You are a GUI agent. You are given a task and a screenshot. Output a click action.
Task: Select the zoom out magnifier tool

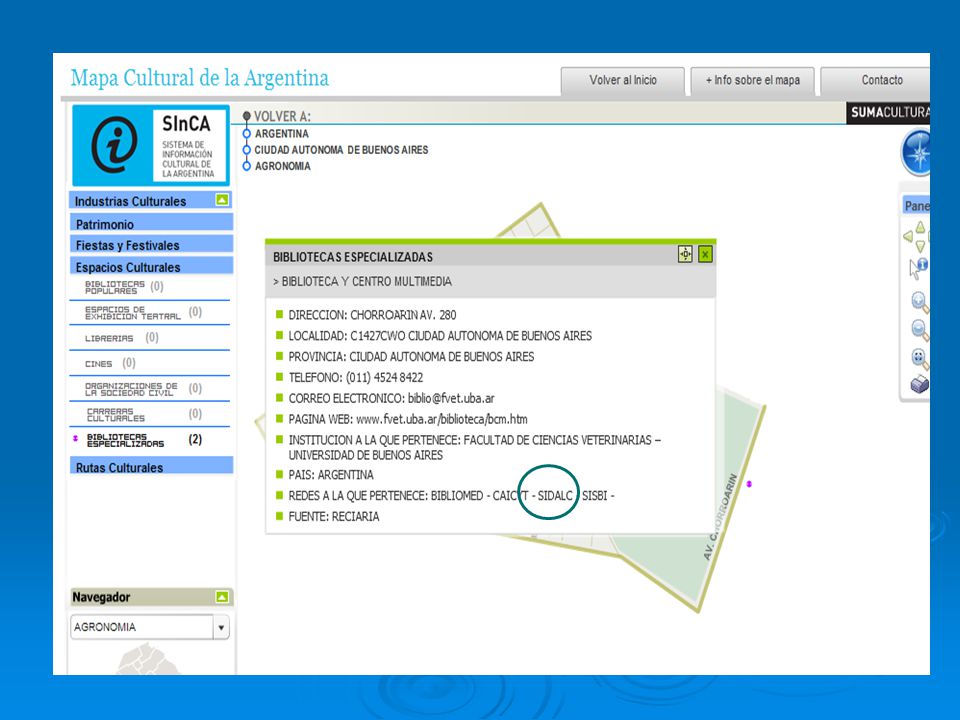point(920,331)
